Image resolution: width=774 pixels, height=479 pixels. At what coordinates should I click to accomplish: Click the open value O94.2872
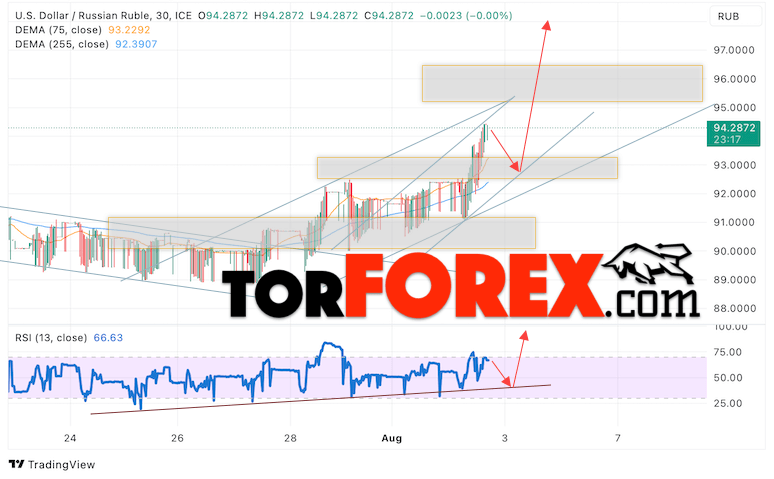click(x=223, y=16)
